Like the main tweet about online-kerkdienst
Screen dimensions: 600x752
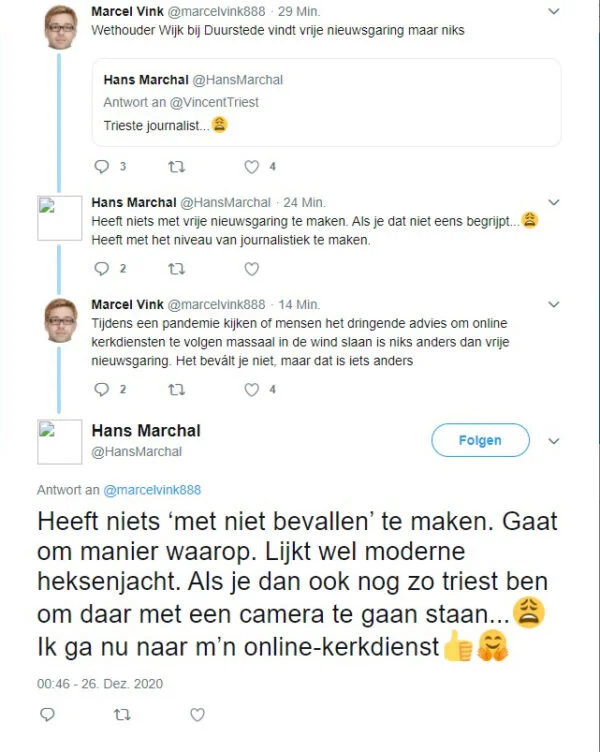click(197, 714)
